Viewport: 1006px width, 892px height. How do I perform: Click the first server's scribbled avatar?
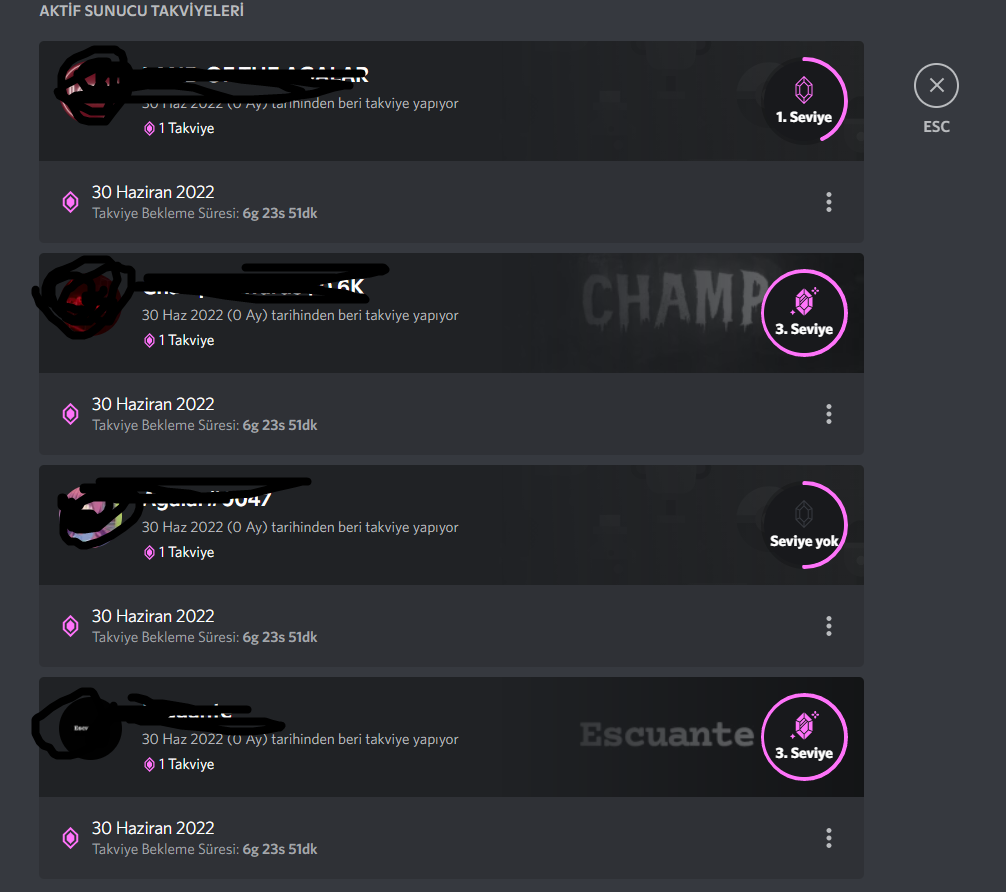91,90
